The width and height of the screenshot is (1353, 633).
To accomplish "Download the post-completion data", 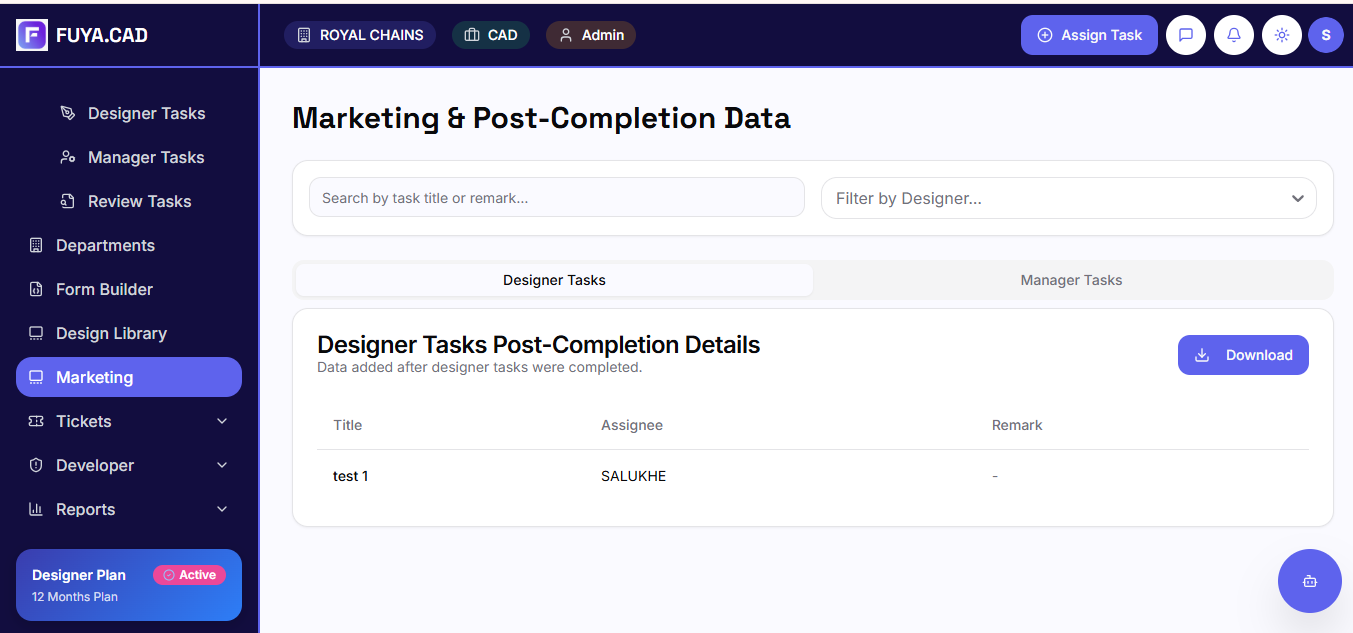I will 1243,355.
